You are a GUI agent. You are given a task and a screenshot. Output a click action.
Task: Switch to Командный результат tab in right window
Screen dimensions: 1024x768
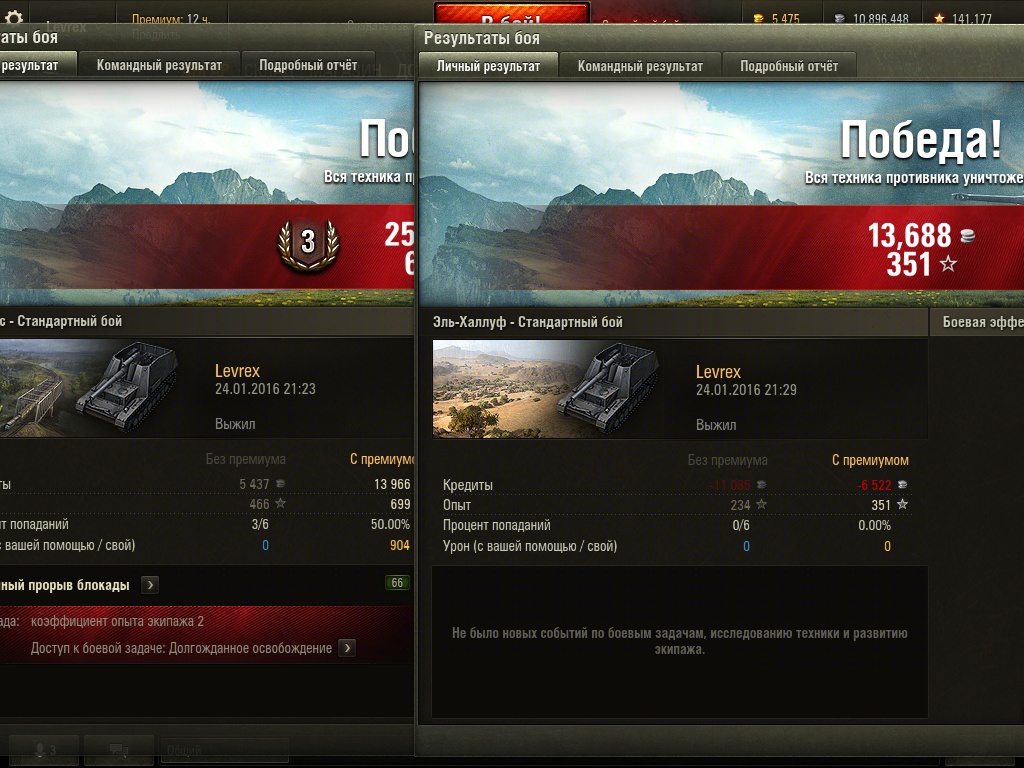(x=640, y=66)
